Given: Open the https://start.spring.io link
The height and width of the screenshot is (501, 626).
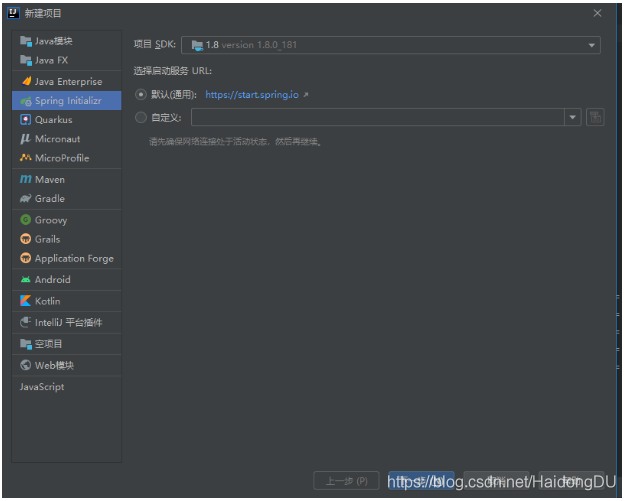Looking at the screenshot, I should tap(252, 95).
